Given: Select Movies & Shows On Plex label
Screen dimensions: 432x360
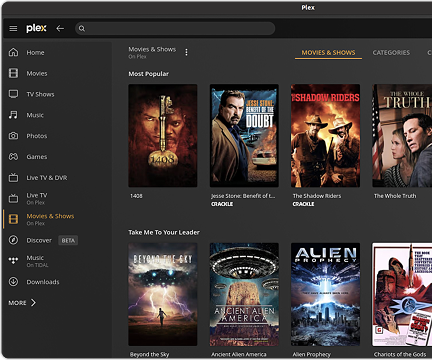Looking at the screenshot, I should coord(50,219).
